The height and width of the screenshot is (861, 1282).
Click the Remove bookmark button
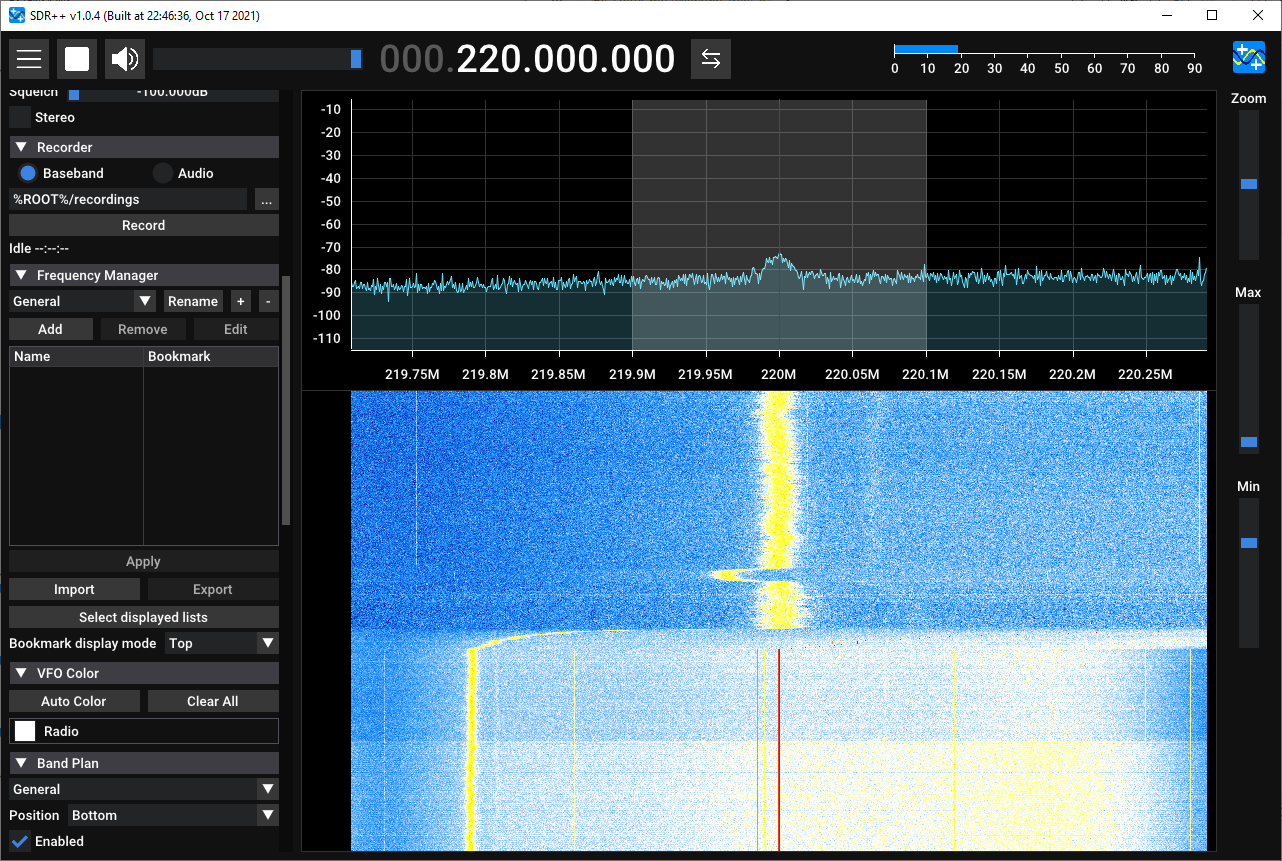[x=143, y=329]
